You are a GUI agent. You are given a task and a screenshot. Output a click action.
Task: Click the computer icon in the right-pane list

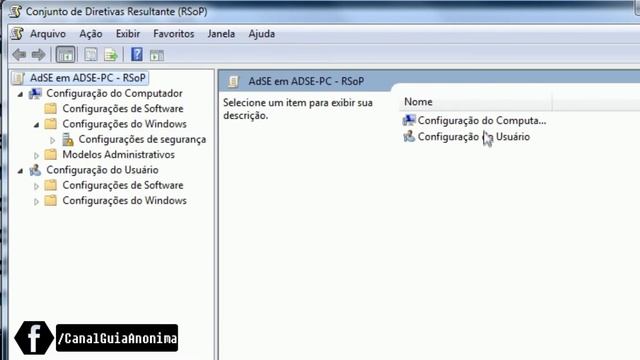[x=409, y=120]
